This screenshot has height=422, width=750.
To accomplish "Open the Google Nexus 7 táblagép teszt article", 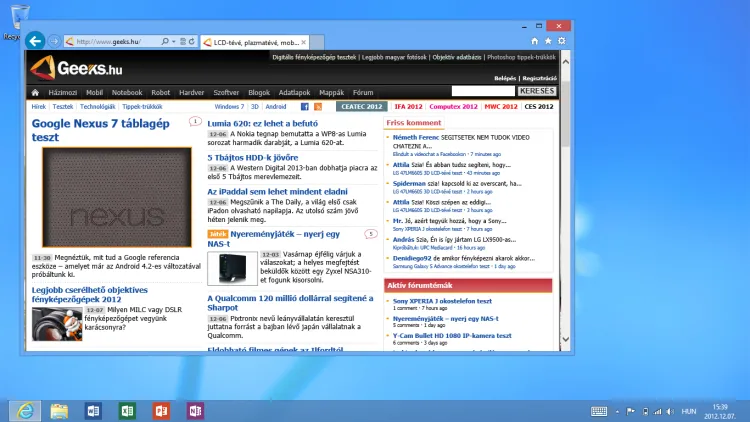I will (x=91, y=130).
